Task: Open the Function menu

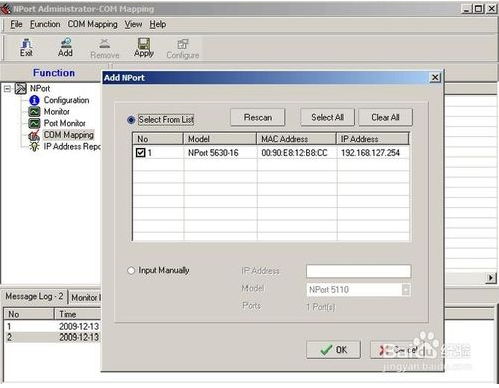Action: (x=45, y=24)
